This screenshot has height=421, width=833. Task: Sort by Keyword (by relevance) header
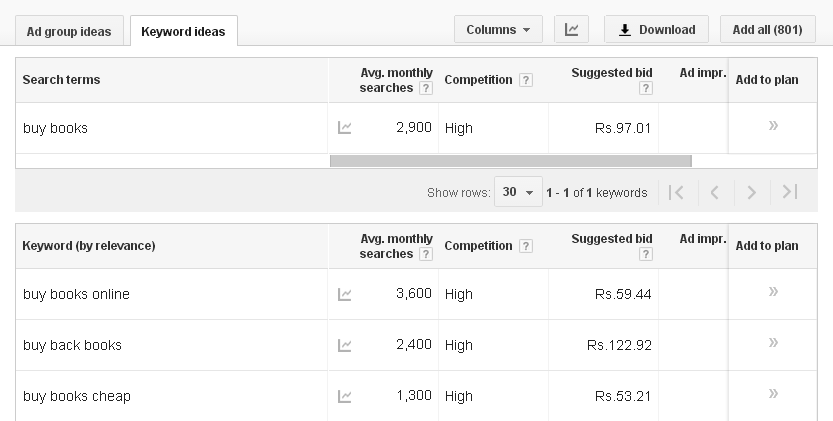point(88,246)
